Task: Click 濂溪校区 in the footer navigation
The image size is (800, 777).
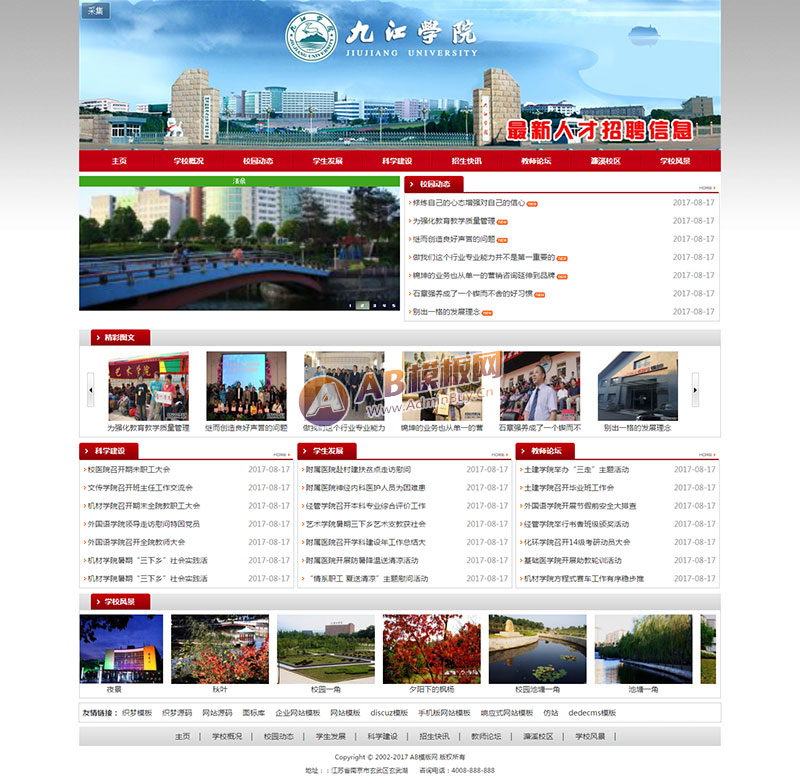Action: [538, 736]
